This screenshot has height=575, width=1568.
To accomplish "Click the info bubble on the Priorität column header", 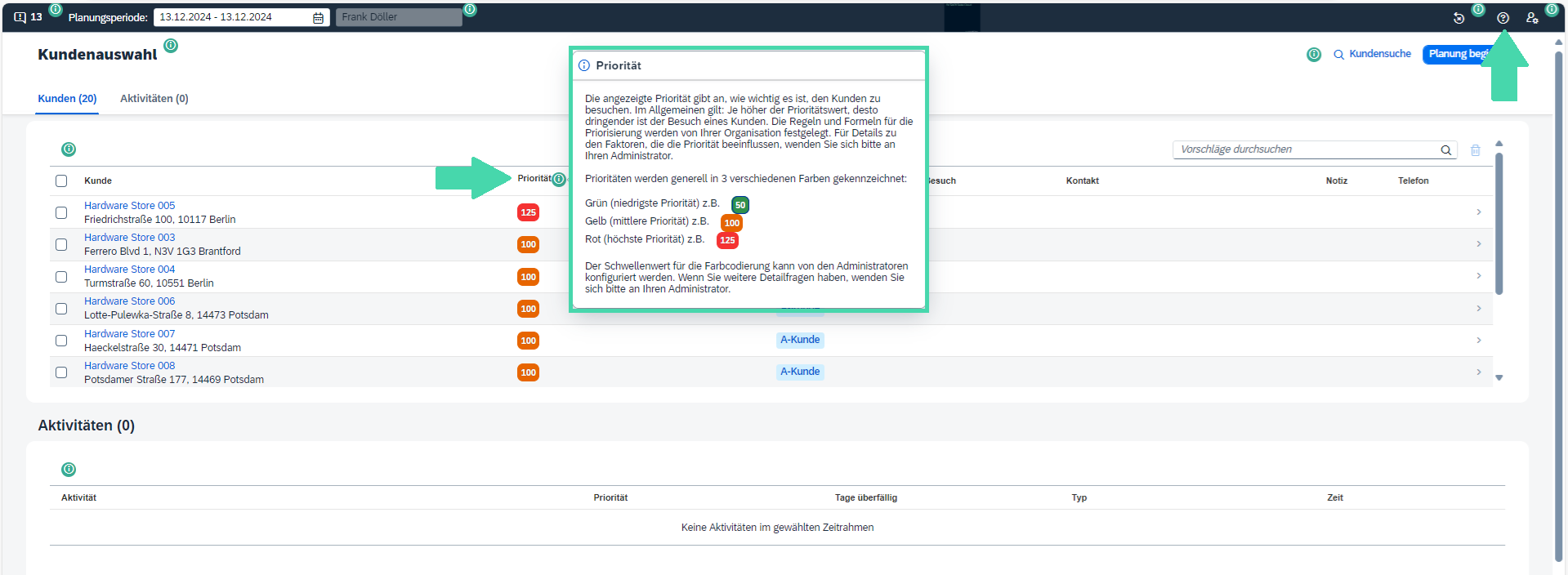I will tap(559, 180).
